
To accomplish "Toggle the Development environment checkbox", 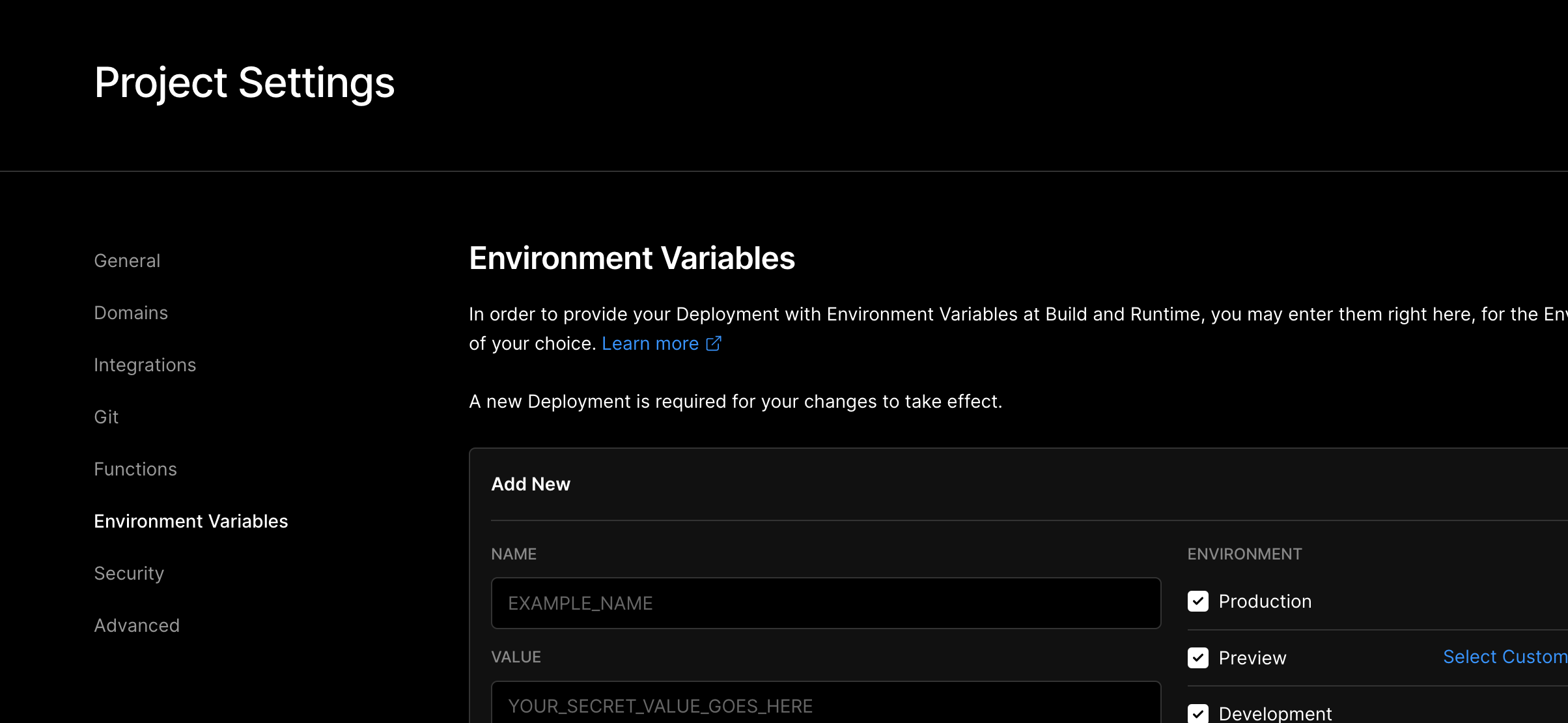I will click(1197, 714).
